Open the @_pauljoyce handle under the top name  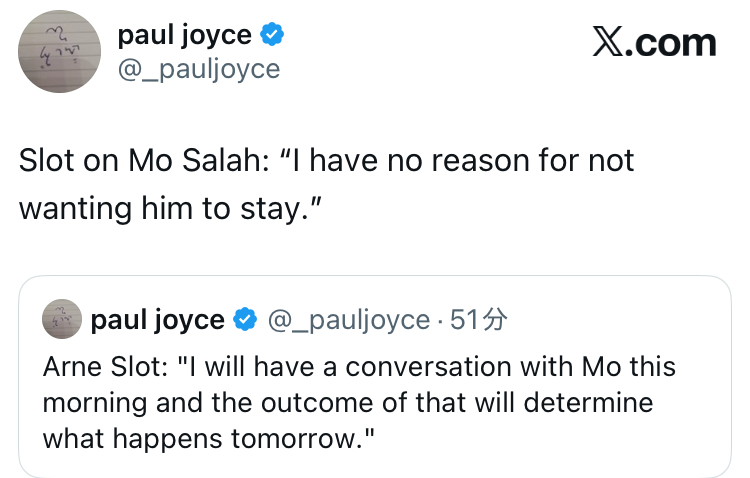198,68
